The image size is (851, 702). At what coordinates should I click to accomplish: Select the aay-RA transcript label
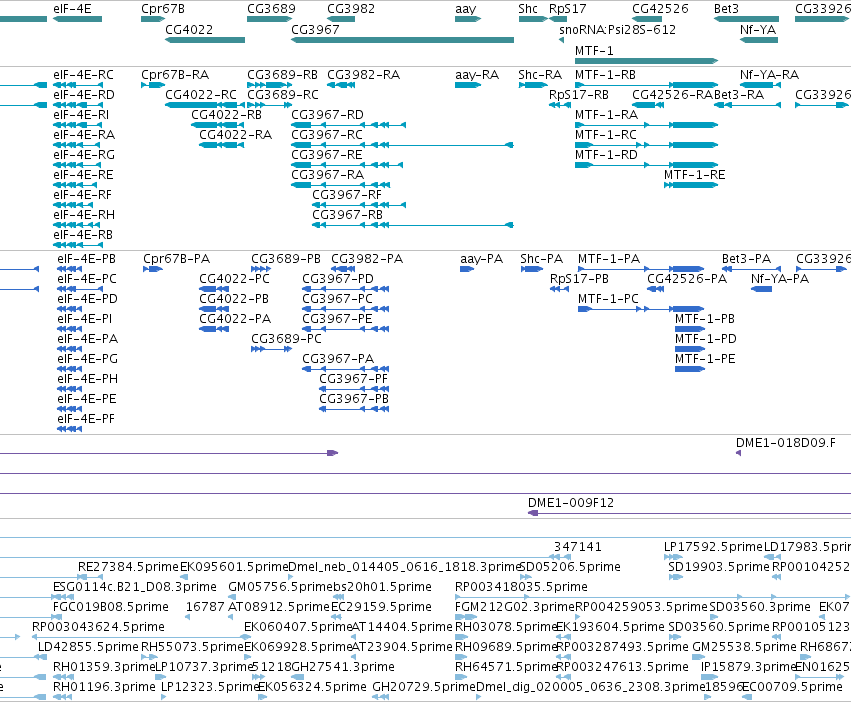point(477,74)
